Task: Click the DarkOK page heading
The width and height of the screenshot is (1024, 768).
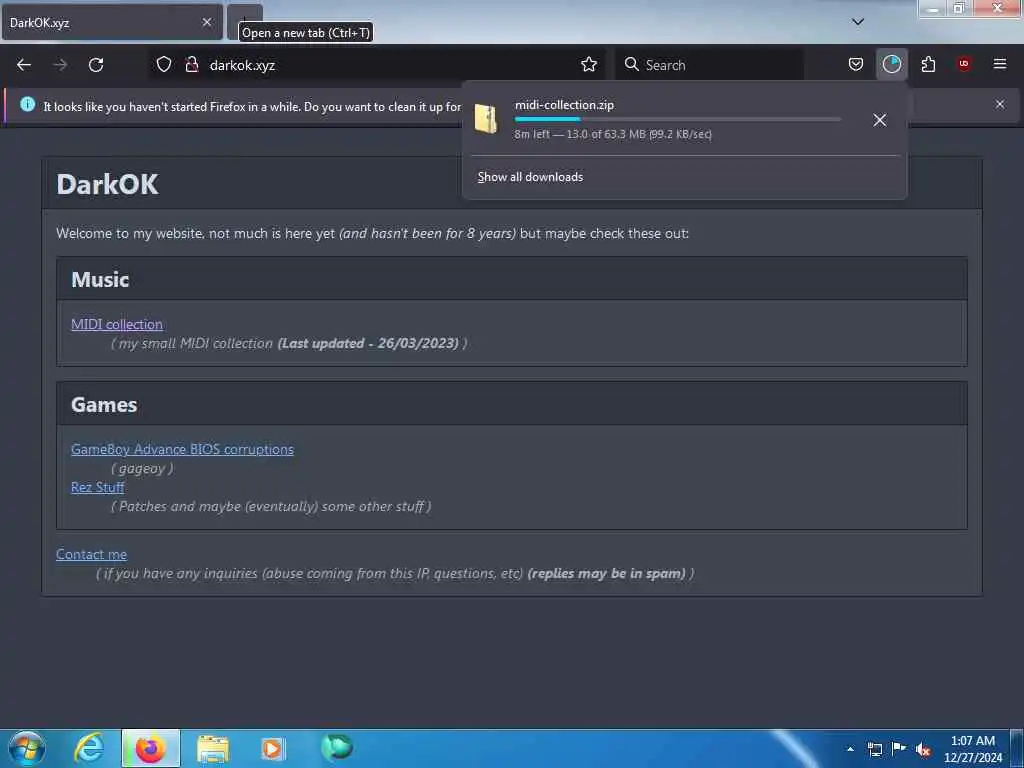Action: point(107,184)
